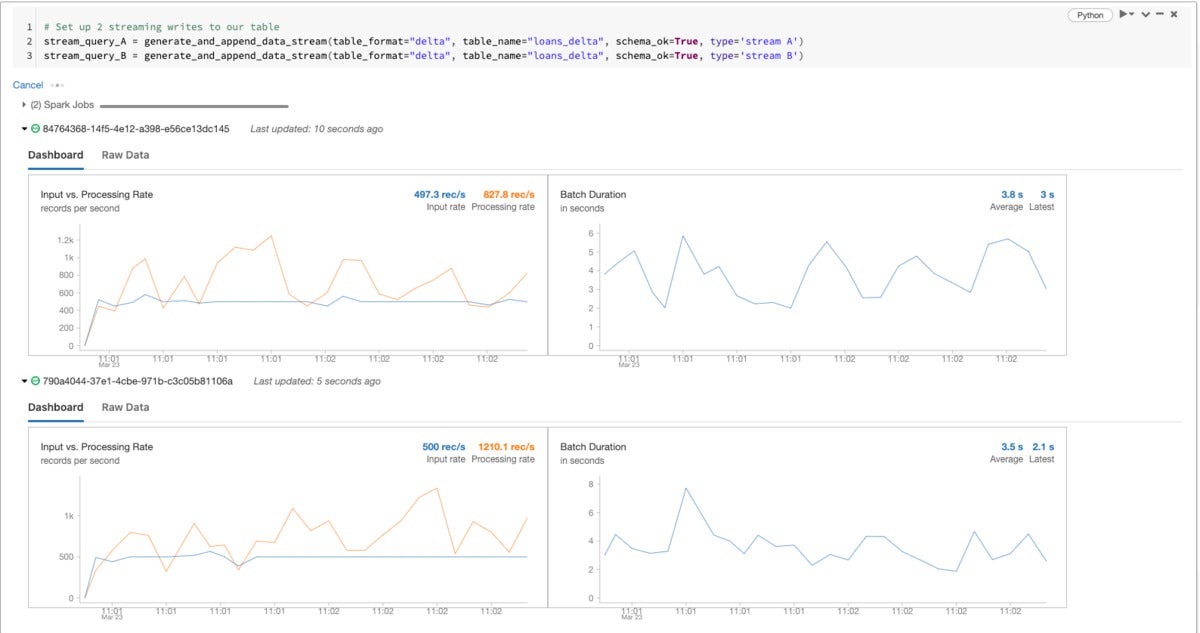Image resolution: width=1200 pixels, height=633 pixels.
Task: Click the rate line chart for stream 84764368
Action: tap(306, 290)
